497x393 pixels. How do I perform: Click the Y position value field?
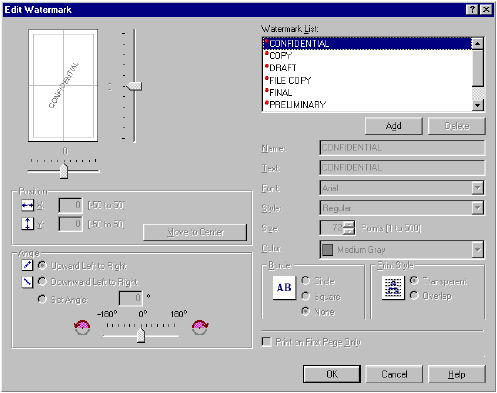pyautogui.click(x=70, y=224)
